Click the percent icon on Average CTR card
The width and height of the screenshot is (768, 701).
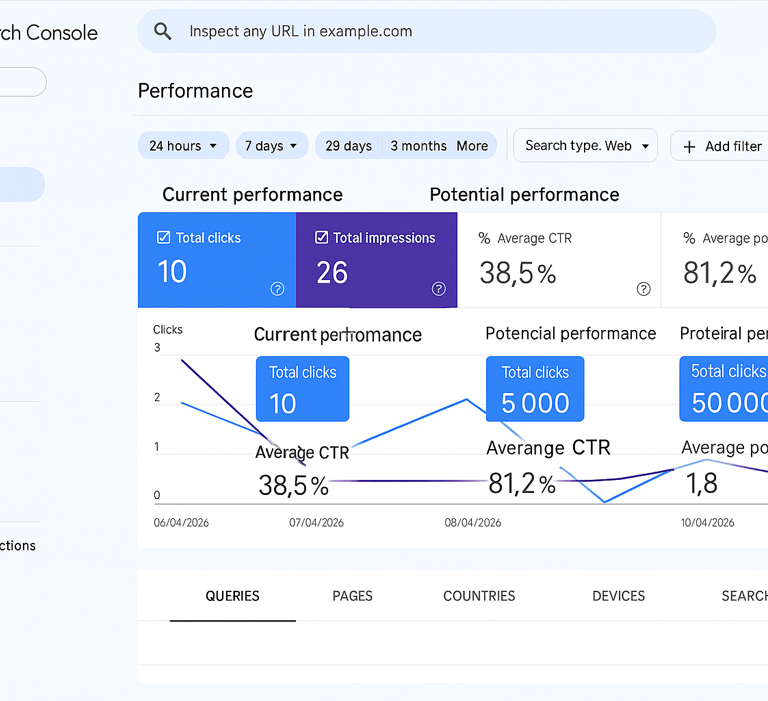click(484, 238)
